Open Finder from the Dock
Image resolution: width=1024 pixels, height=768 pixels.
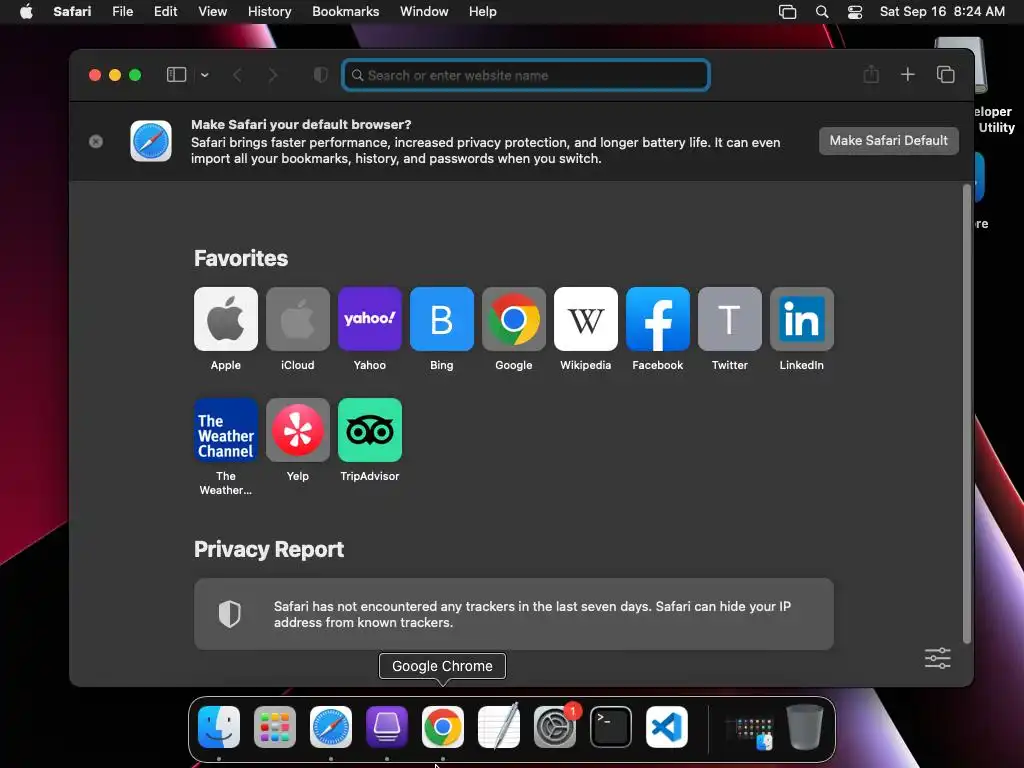click(x=219, y=726)
